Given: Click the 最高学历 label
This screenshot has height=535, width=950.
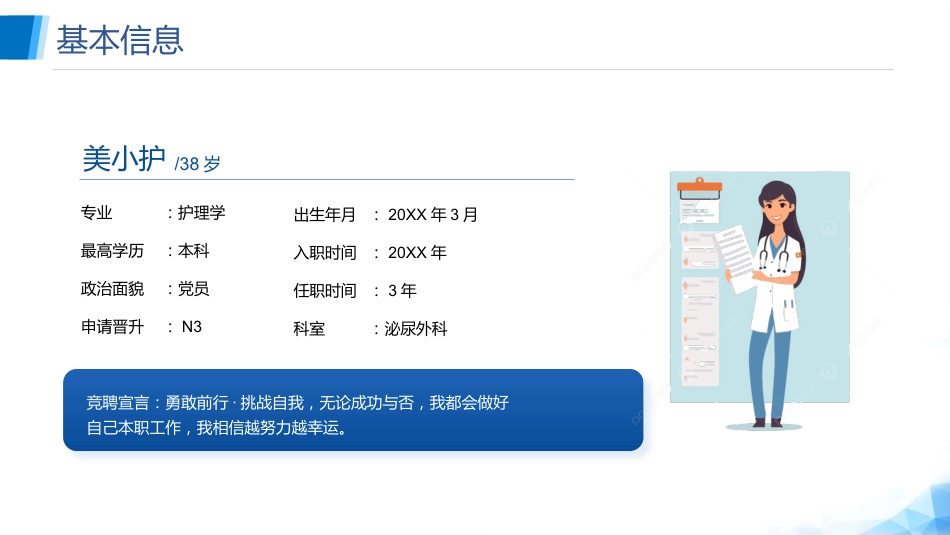Looking at the screenshot, I should pos(112,251).
